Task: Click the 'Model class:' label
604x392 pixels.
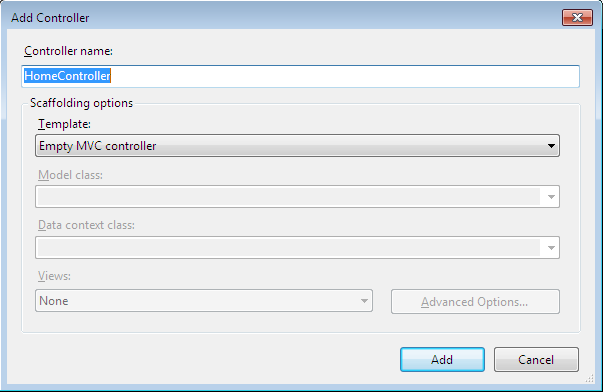Action: 70,175
